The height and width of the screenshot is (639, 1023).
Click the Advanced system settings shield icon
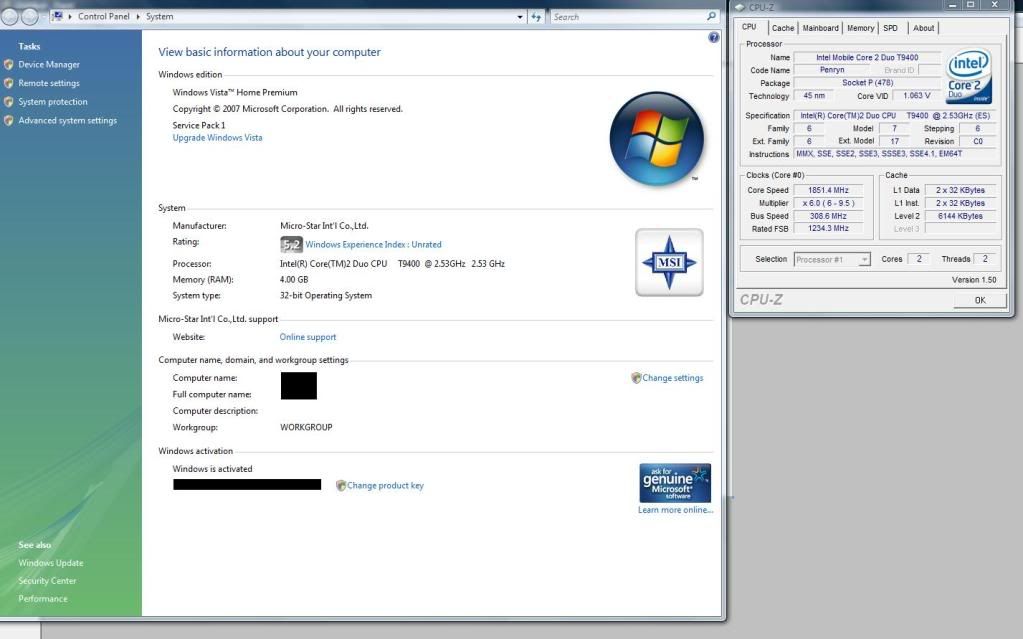coord(8,121)
